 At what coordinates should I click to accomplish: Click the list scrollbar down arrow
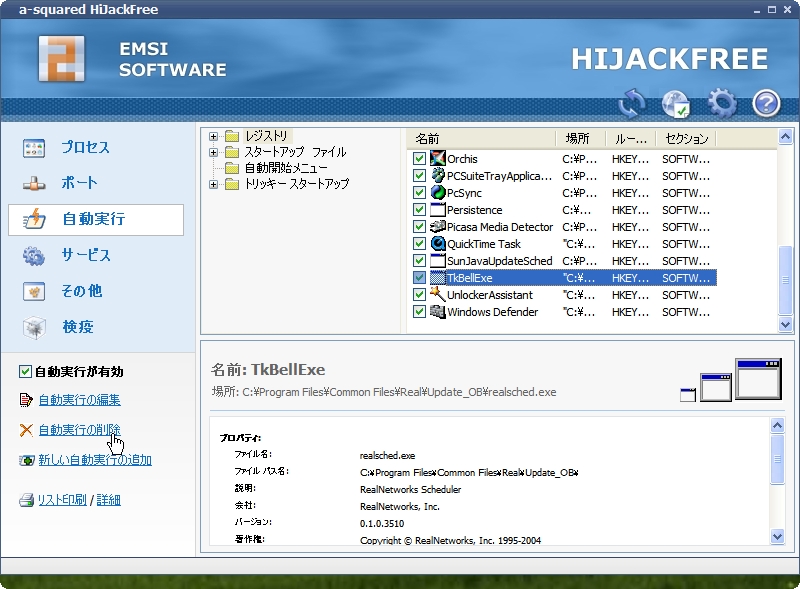click(x=785, y=325)
